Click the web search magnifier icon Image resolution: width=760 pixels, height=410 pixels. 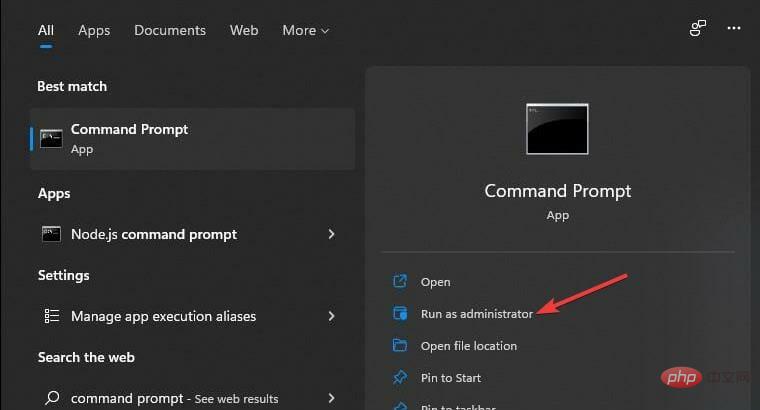coord(52,398)
